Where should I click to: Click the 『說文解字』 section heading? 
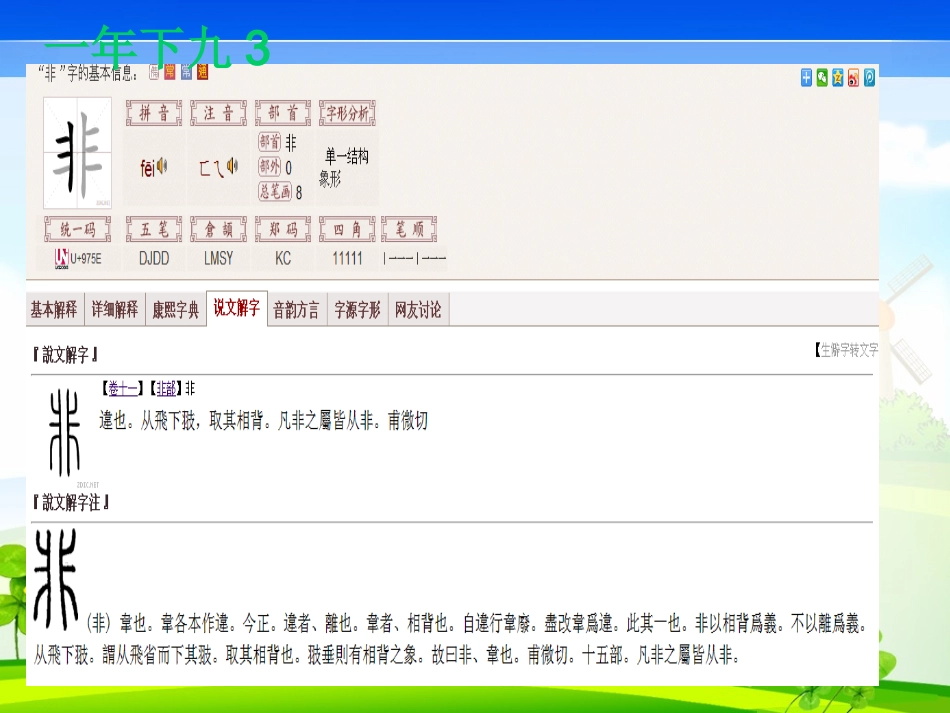tap(65, 355)
